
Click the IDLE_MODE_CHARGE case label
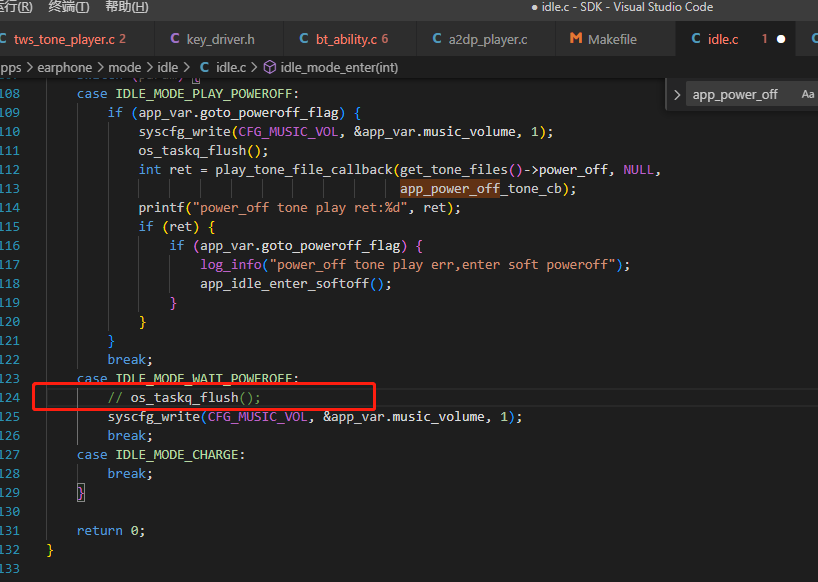(177, 455)
